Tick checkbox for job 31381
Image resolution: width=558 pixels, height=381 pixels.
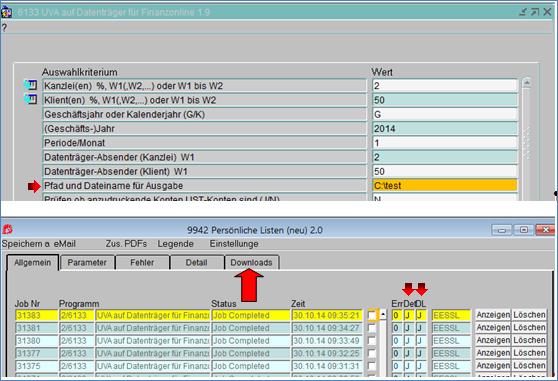click(372, 328)
